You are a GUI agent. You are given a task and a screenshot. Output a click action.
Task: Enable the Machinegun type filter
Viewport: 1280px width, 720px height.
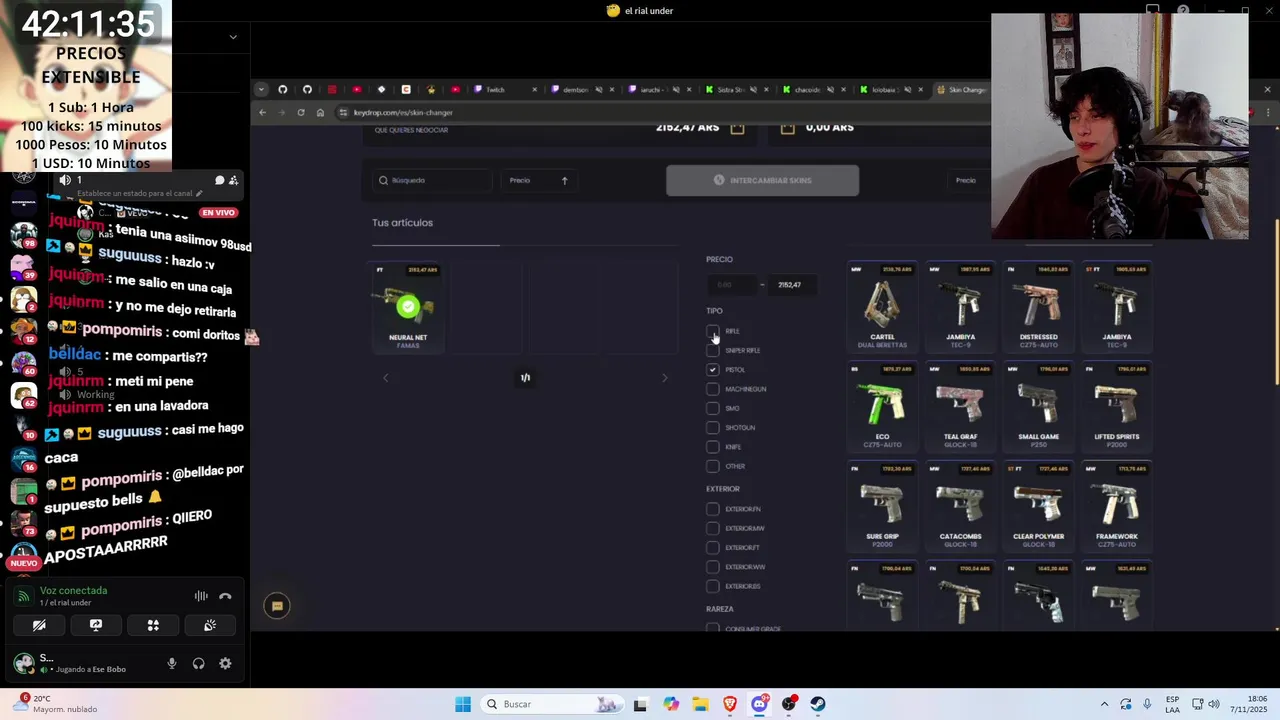click(712, 389)
